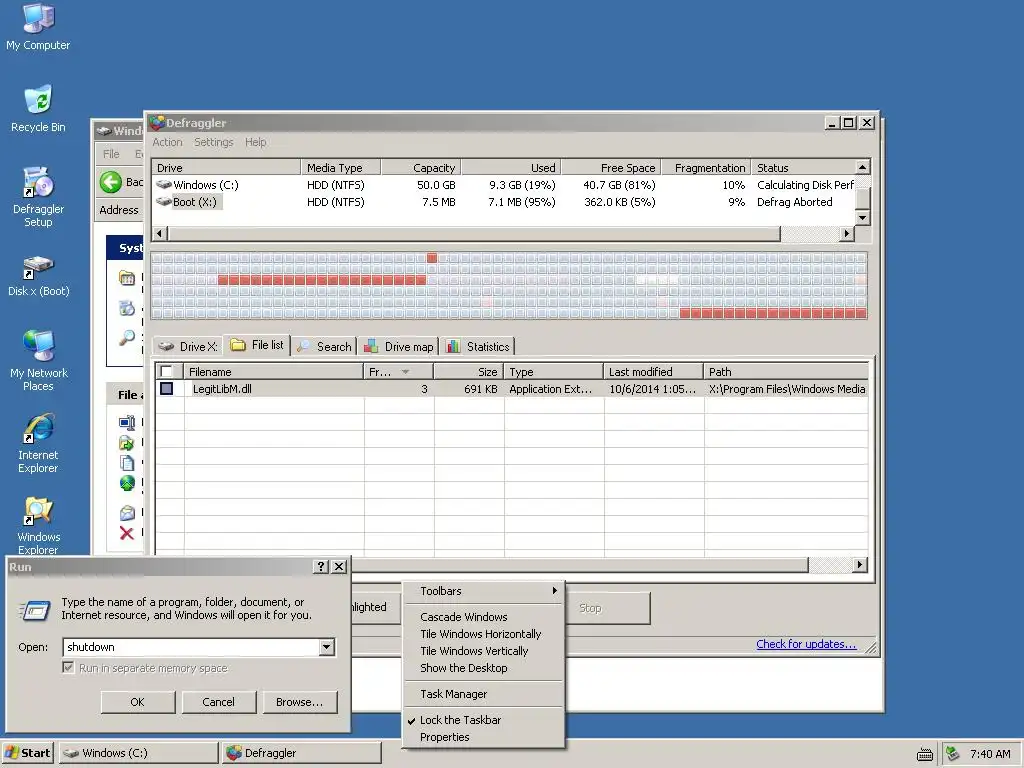Click the keyboard icon in the system tray
This screenshot has height=768, width=1024.
click(925, 754)
